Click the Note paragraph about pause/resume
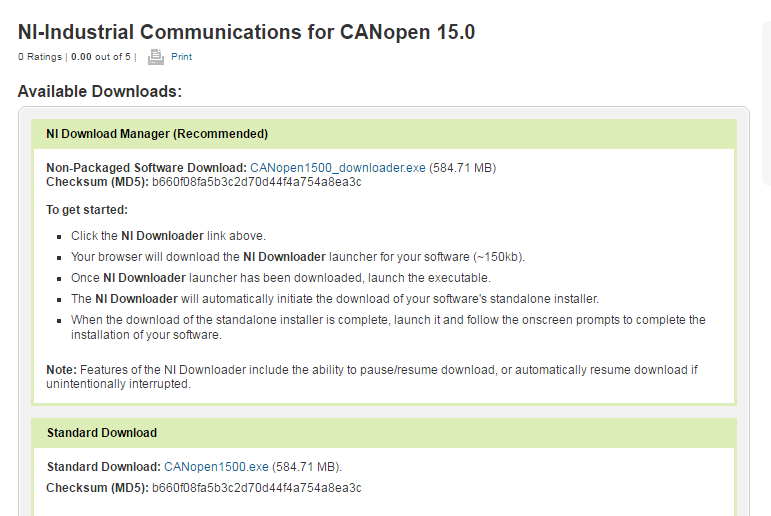The width and height of the screenshot is (771, 516). [x=371, y=376]
